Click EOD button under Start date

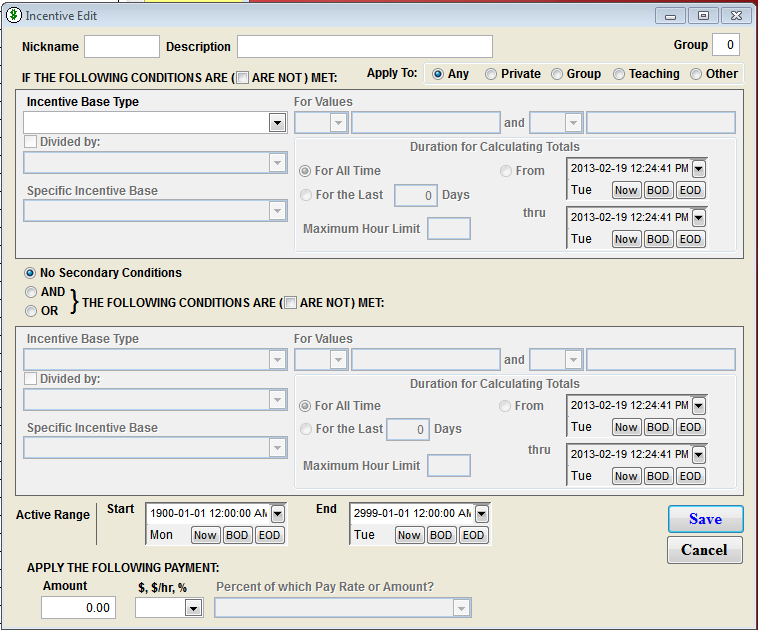click(269, 535)
